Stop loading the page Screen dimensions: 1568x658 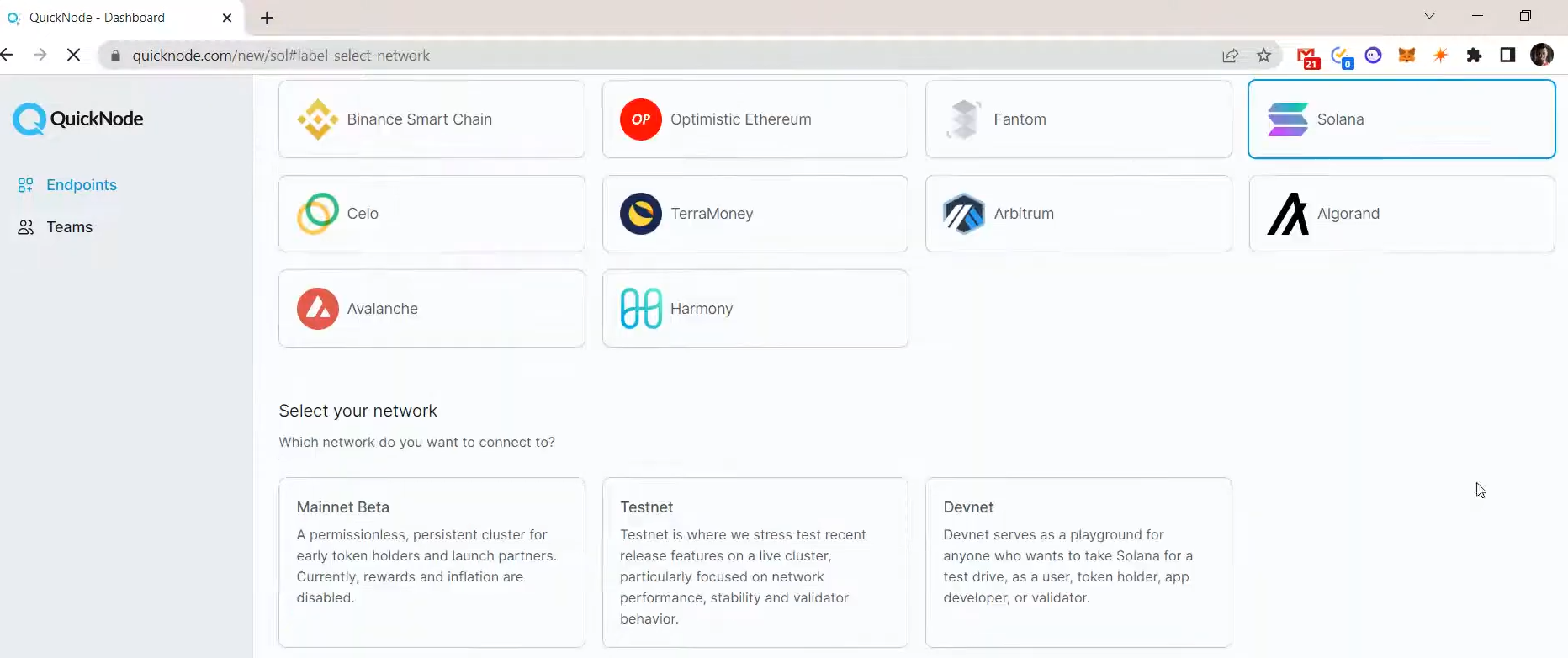(73, 56)
